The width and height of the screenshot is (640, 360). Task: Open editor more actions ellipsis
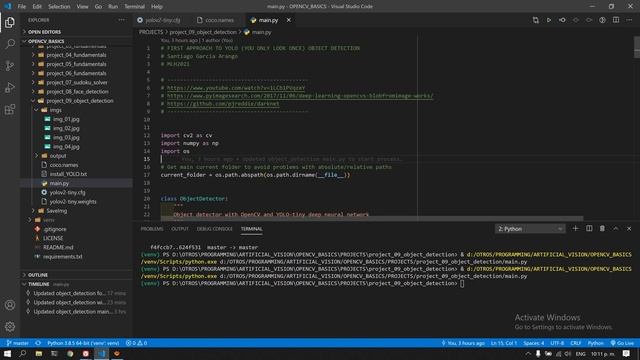[x=629, y=20]
